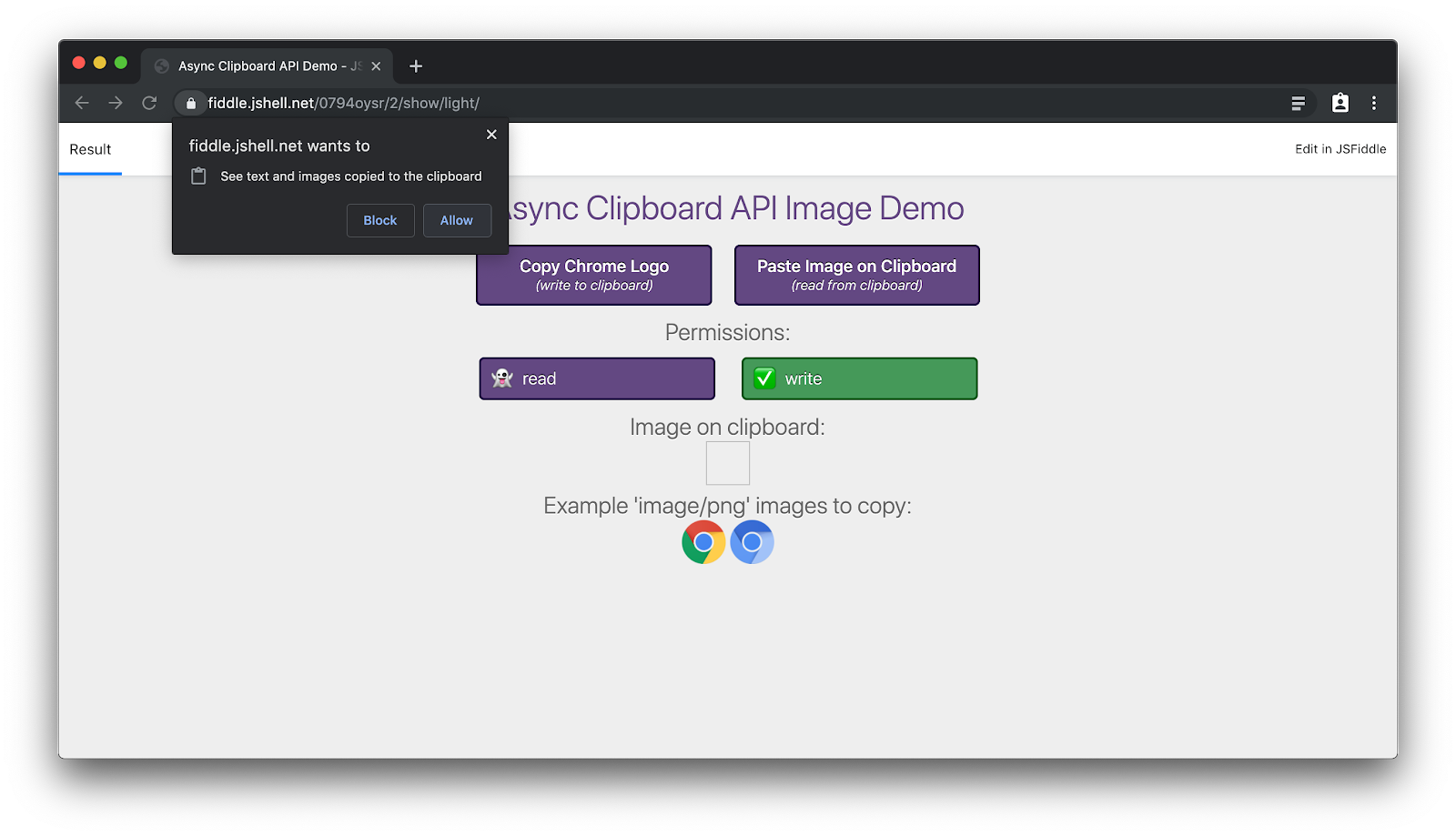Click the browser back arrow
The image size is (1456, 836).
[x=82, y=103]
